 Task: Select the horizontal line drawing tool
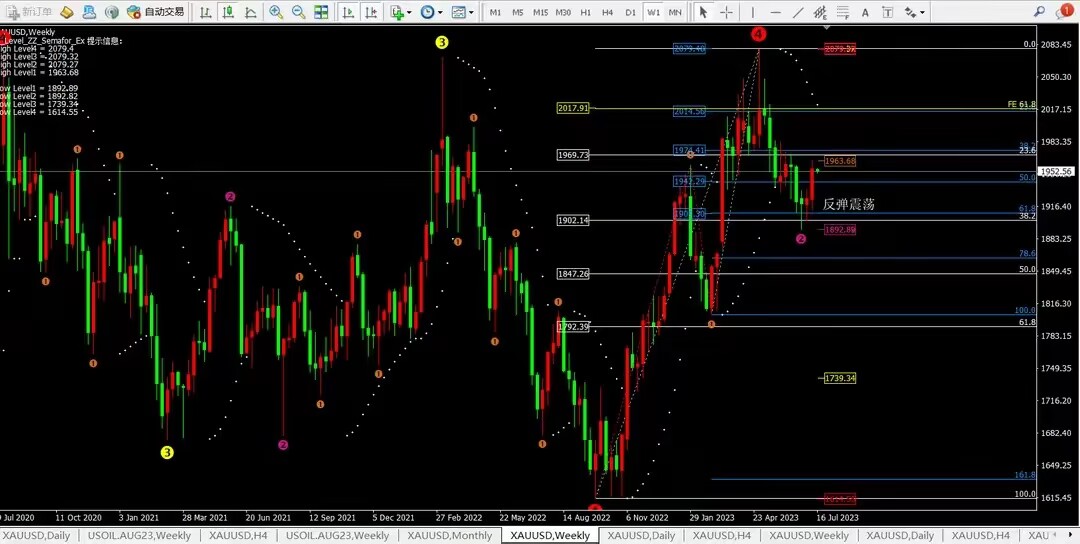(x=776, y=12)
